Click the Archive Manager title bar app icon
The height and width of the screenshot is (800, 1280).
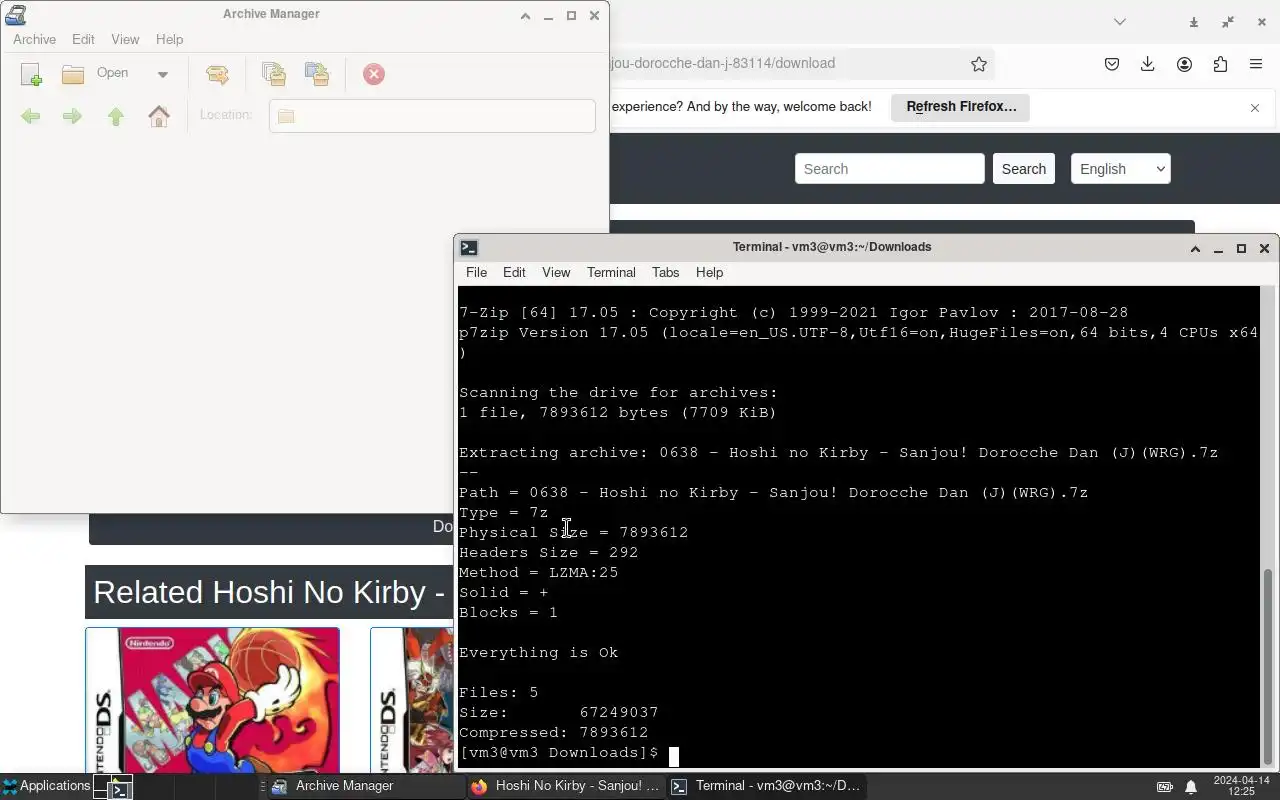pos(15,15)
